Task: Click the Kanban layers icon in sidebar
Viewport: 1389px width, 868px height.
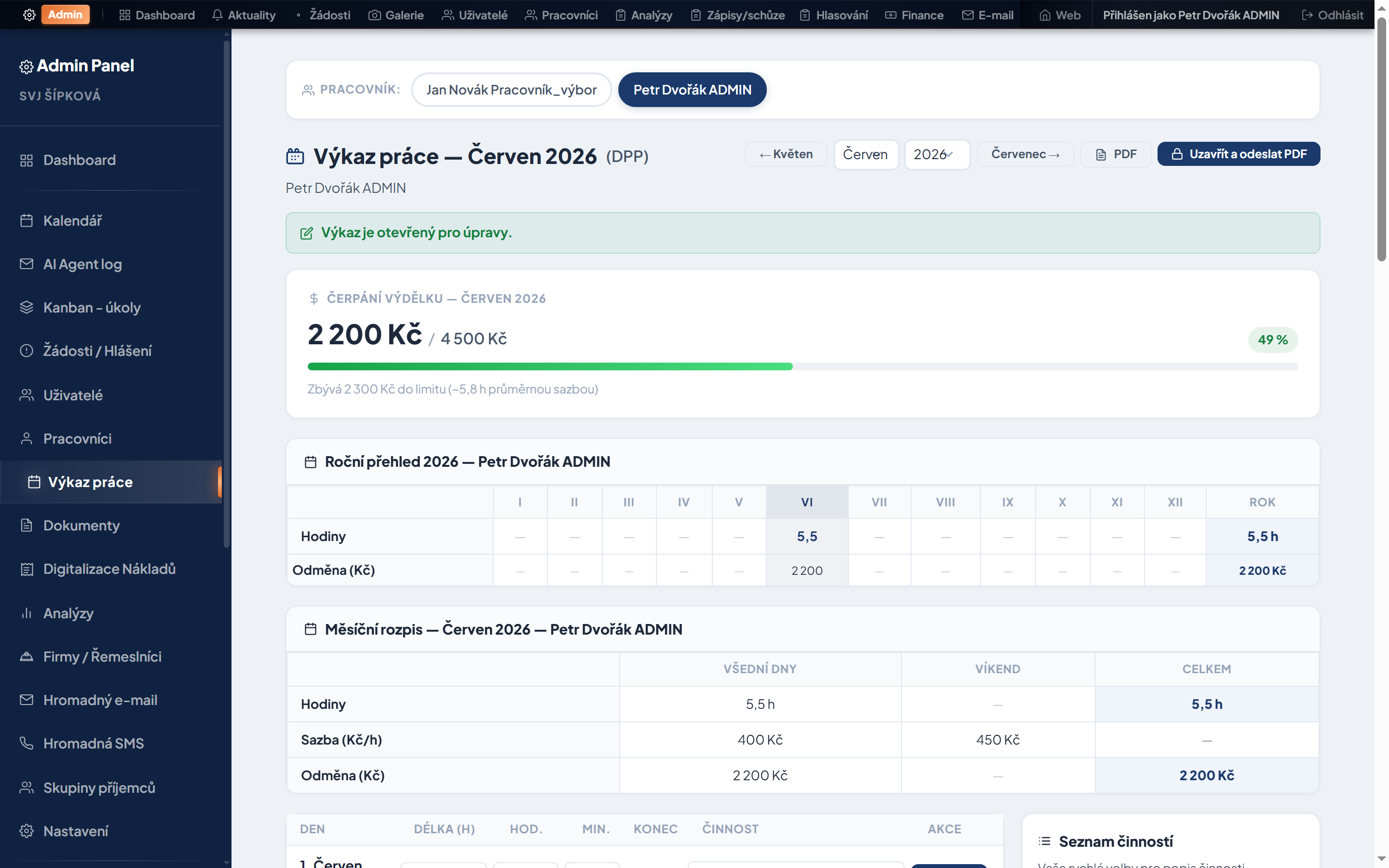Action: [x=27, y=307]
